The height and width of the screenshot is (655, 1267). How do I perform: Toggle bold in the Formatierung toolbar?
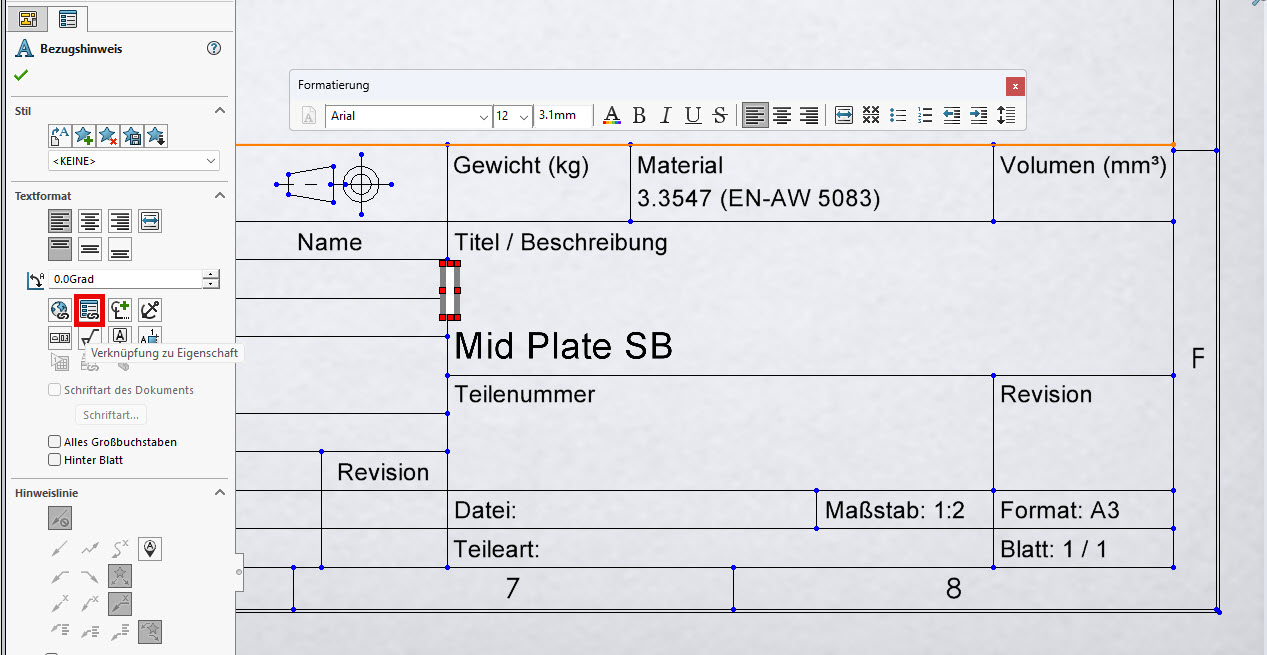639,116
